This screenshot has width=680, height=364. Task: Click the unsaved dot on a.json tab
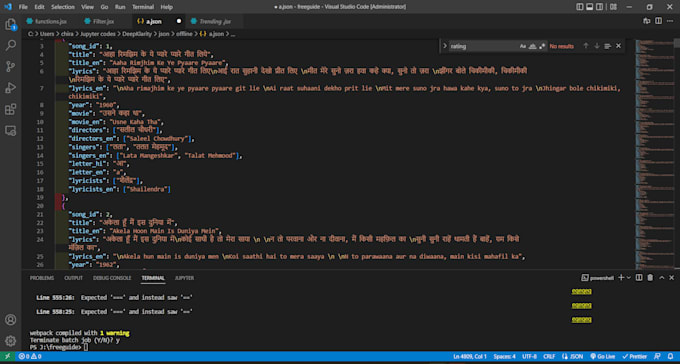tap(179, 21)
